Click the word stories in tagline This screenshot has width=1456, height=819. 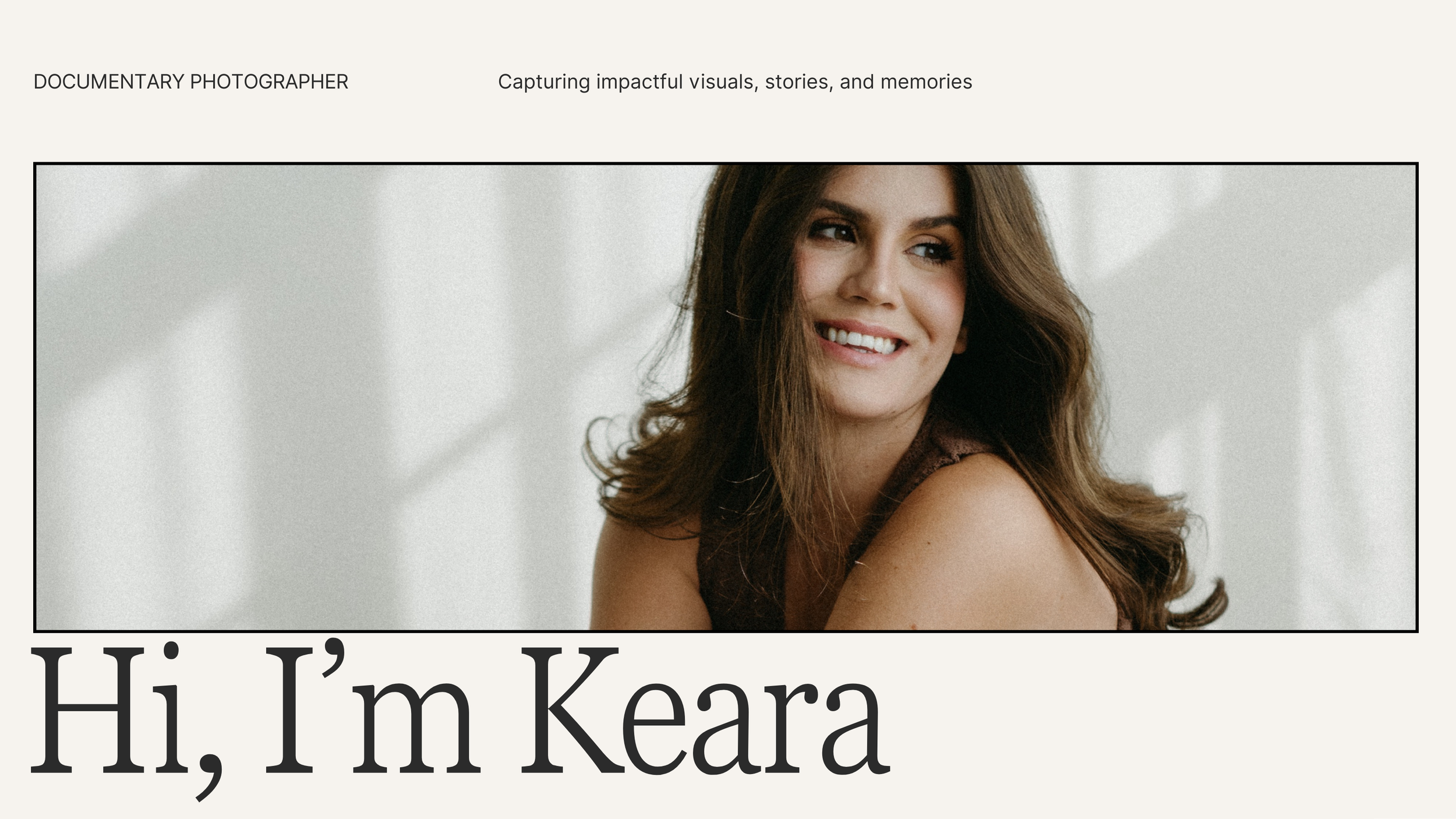point(799,82)
